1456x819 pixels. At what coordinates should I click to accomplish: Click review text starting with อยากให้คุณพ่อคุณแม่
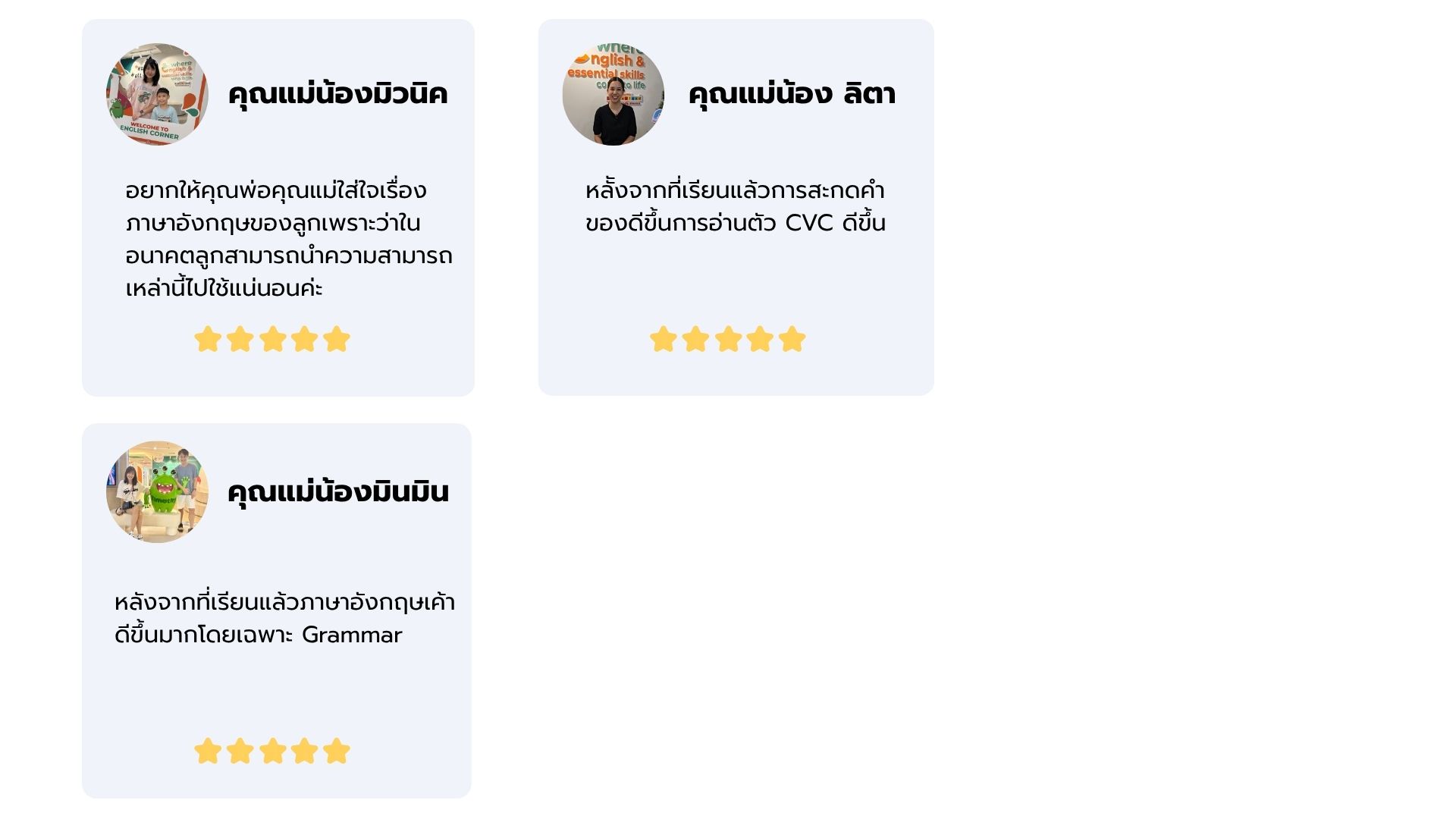(x=289, y=239)
